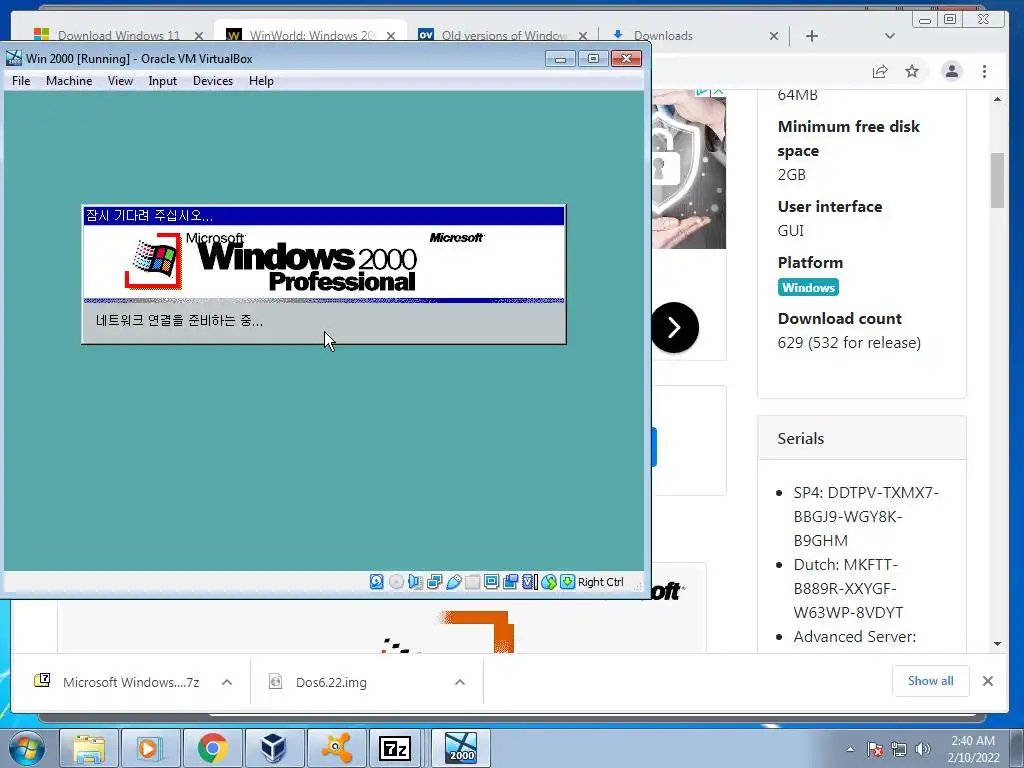
Task: Open the Help menu in VirtualBox
Action: (x=261, y=81)
